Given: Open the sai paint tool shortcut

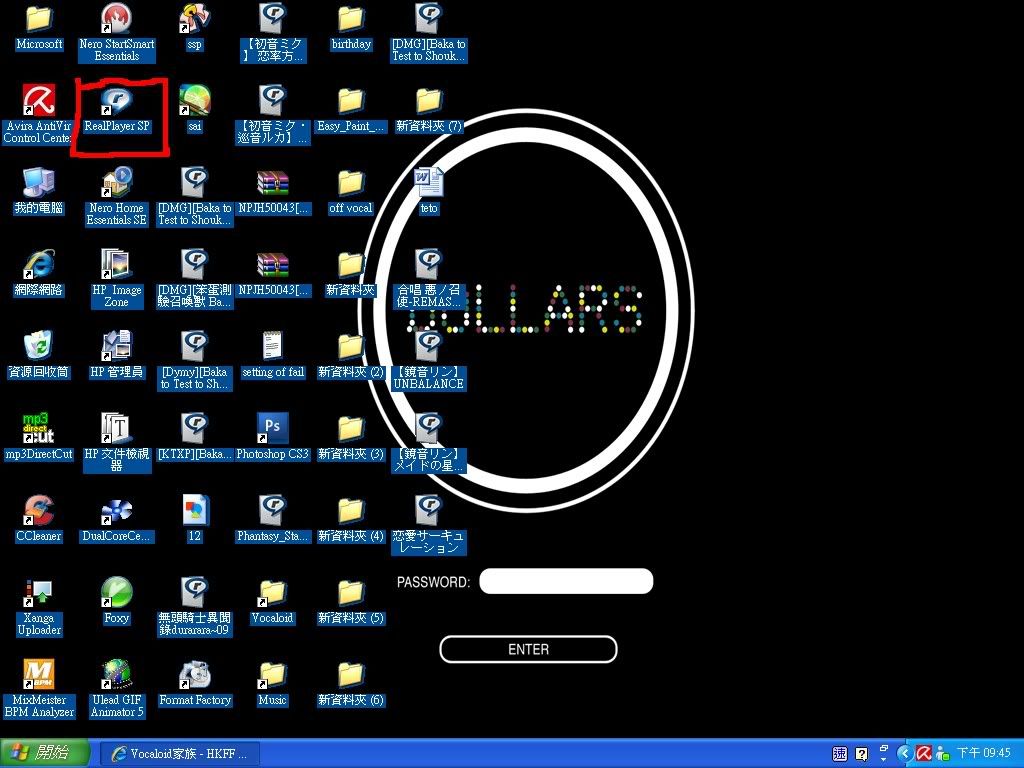Looking at the screenshot, I should click(x=195, y=108).
